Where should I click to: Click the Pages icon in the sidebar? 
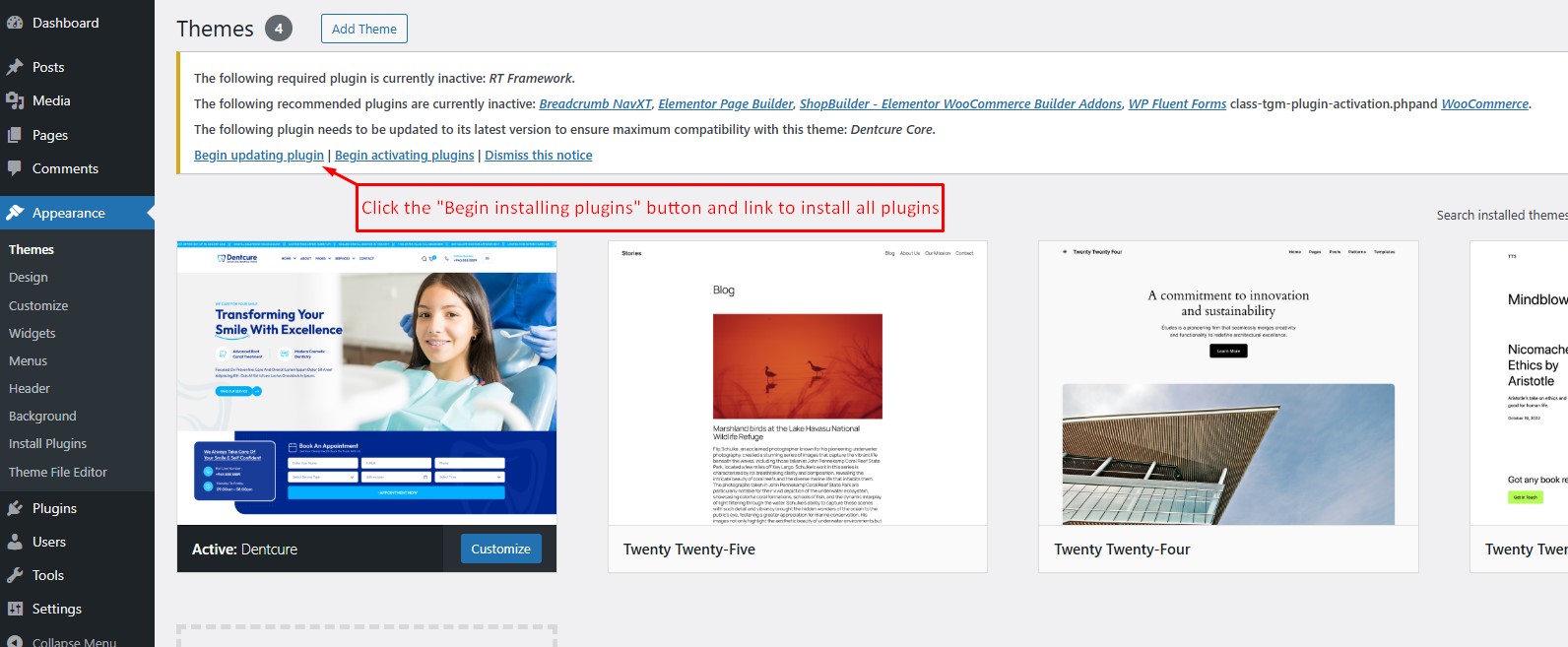(x=15, y=135)
